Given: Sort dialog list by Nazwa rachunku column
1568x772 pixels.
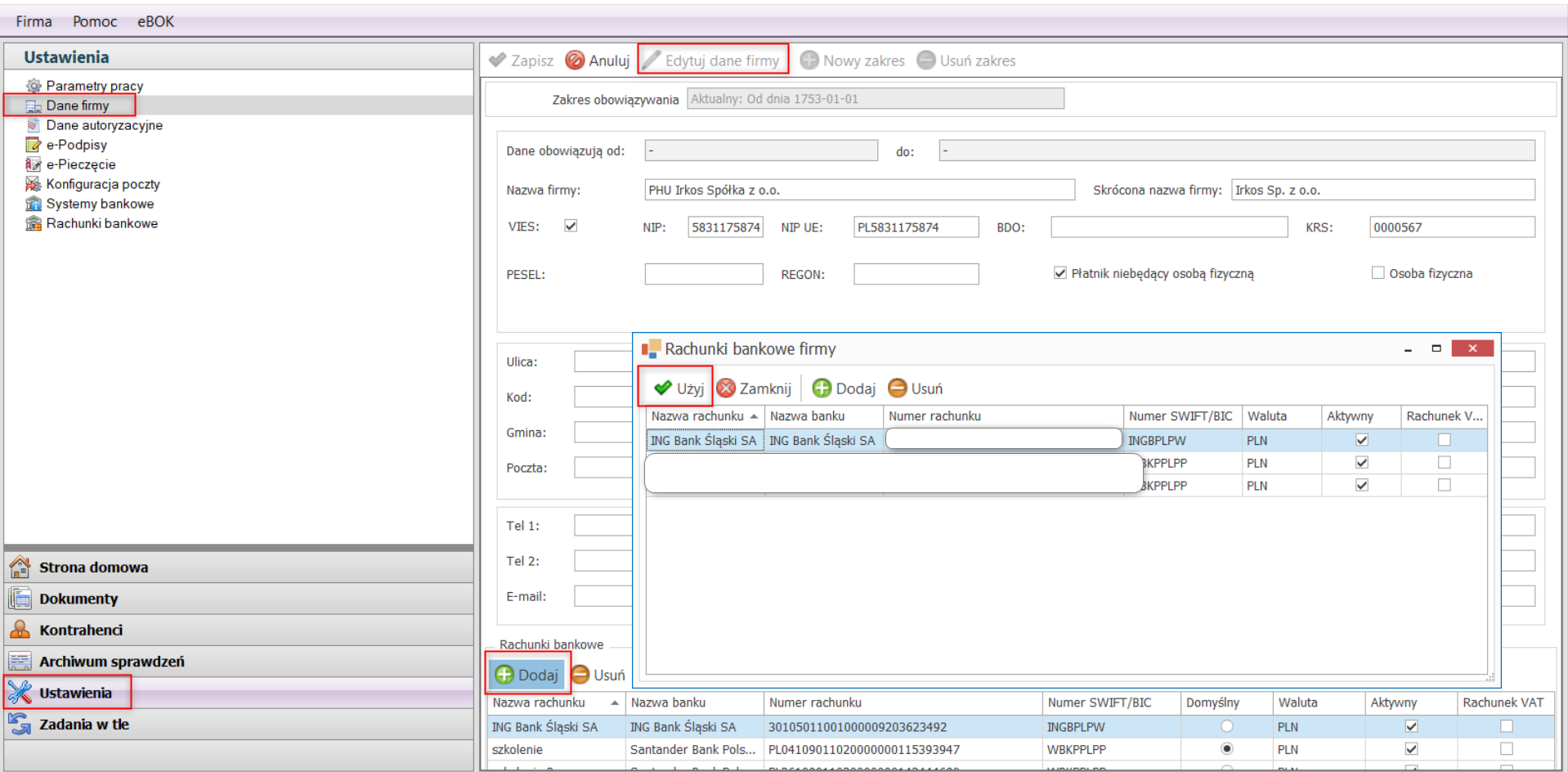Looking at the screenshot, I should coord(697,416).
